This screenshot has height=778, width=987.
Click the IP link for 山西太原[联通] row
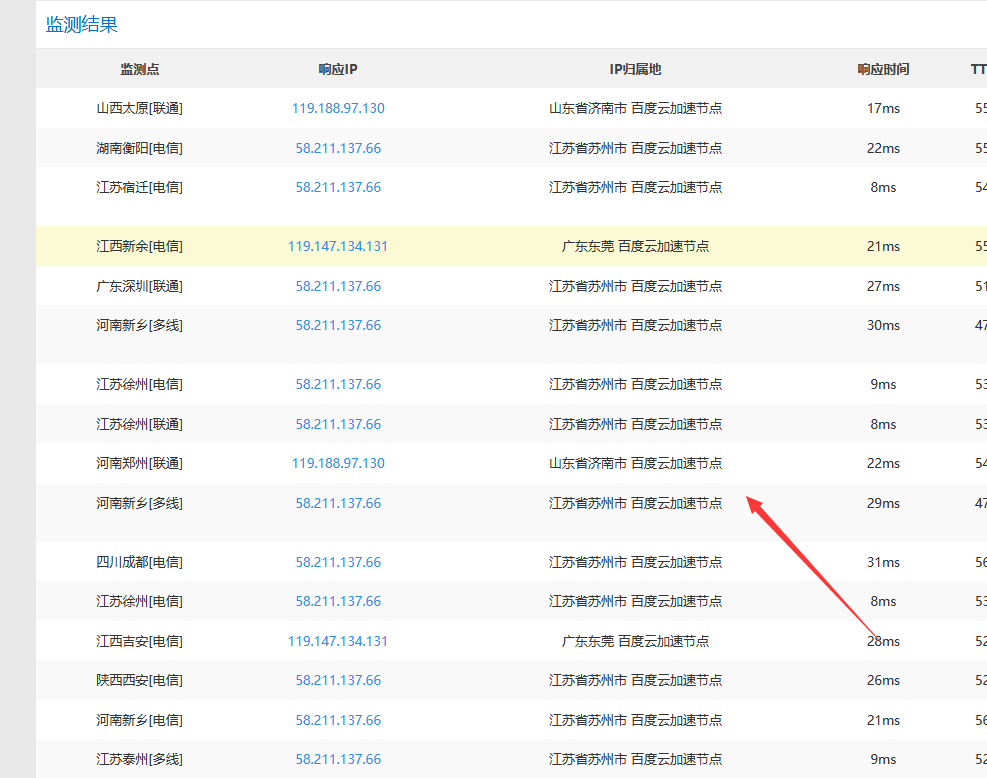pyautogui.click(x=338, y=108)
